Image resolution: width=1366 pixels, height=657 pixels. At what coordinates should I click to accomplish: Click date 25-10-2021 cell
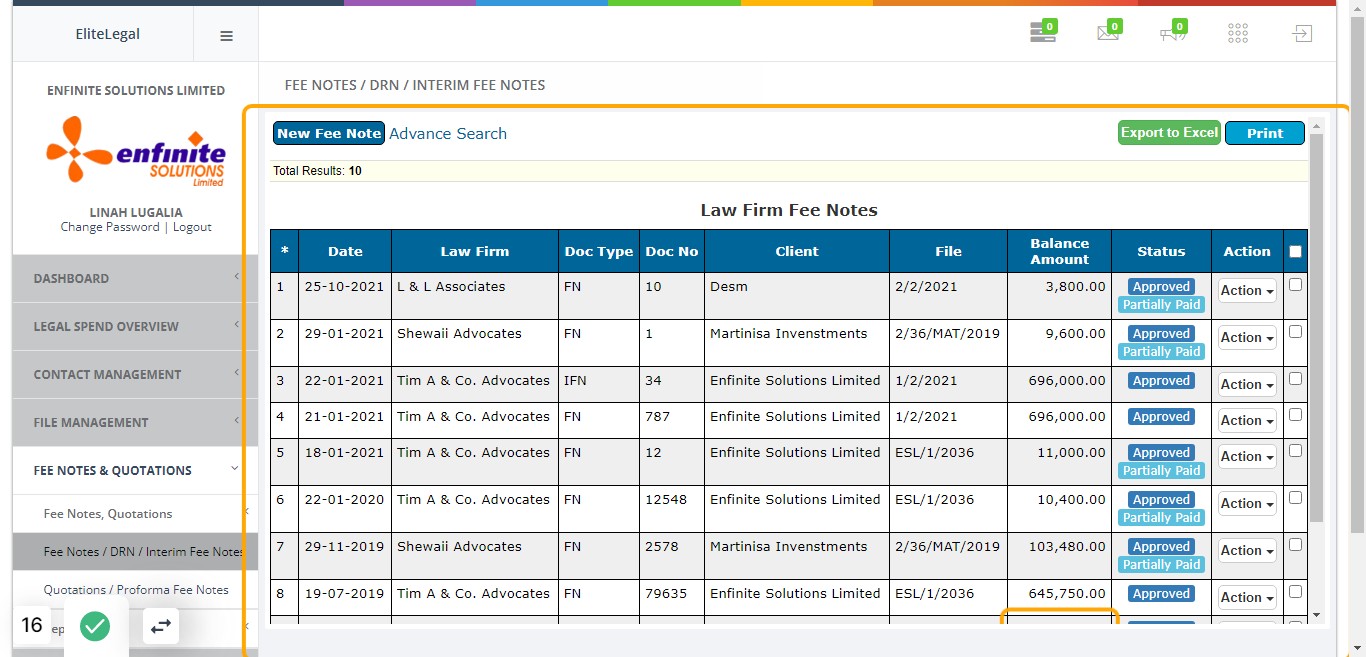point(345,286)
